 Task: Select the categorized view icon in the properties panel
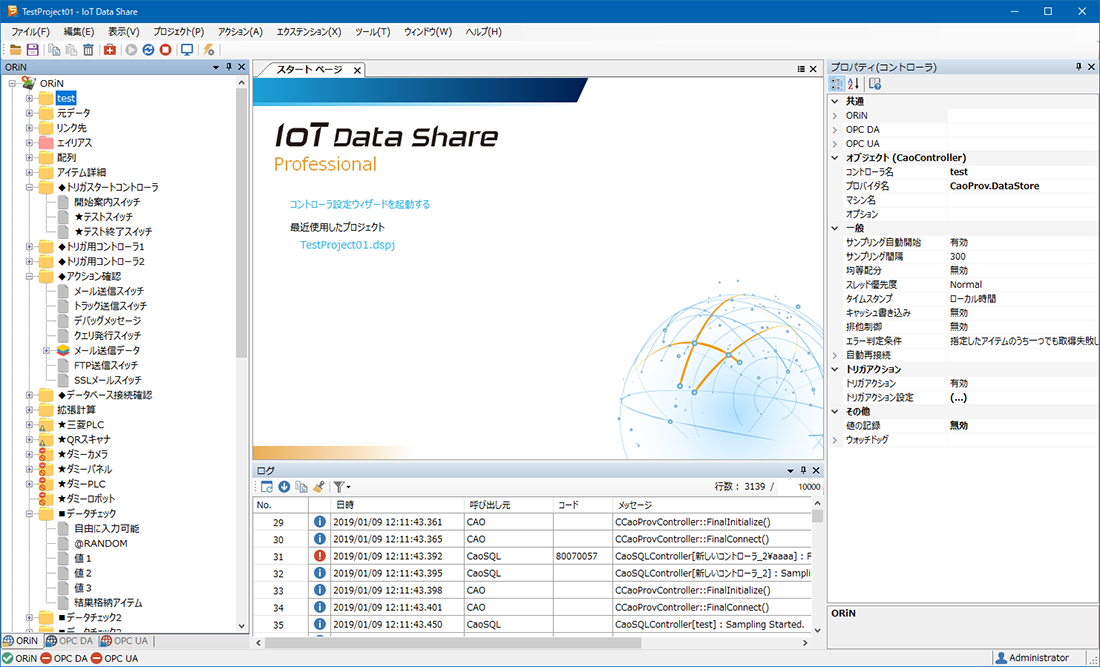click(x=836, y=83)
